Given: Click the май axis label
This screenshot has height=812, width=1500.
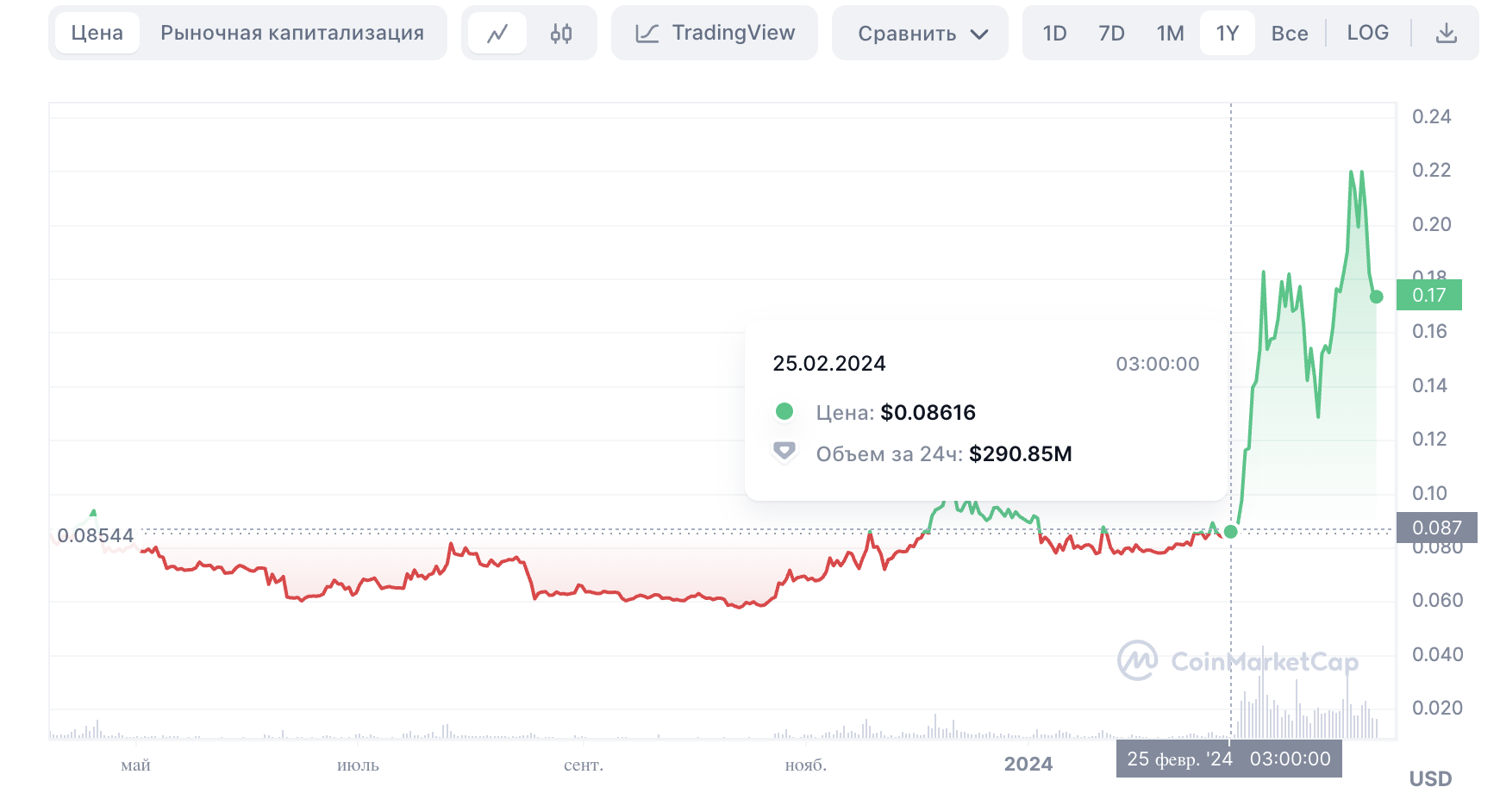Looking at the screenshot, I should pos(135,765).
